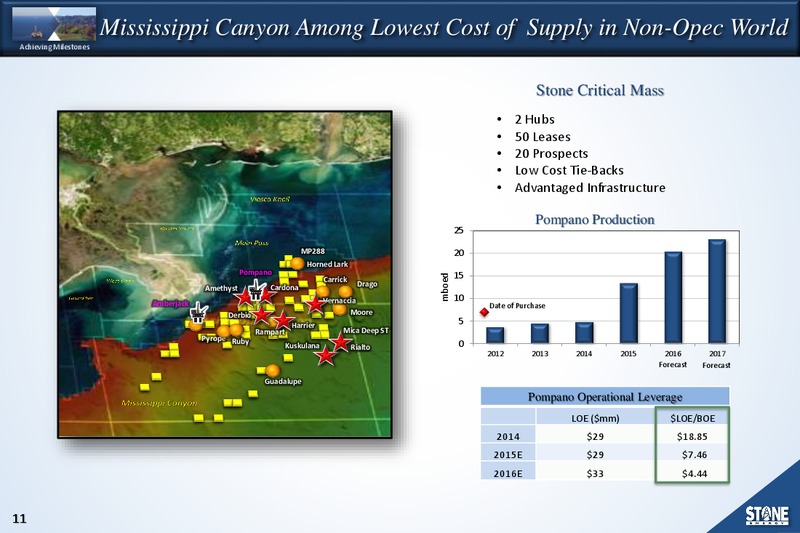
Task: Click the magenta Pompano map label
Action: [x=256, y=272]
